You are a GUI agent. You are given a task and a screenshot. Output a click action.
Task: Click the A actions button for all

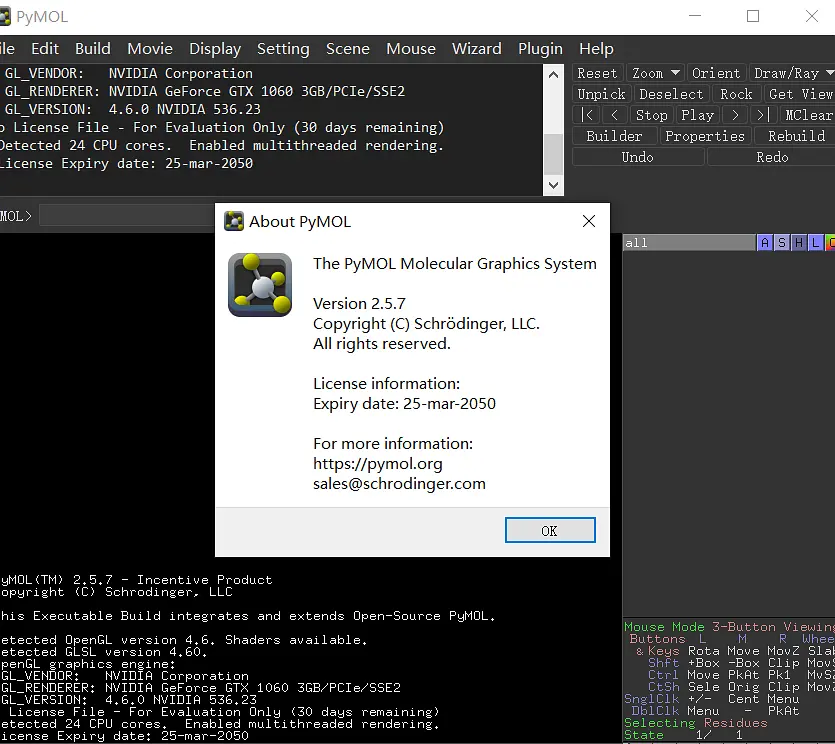click(x=765, y=243)
